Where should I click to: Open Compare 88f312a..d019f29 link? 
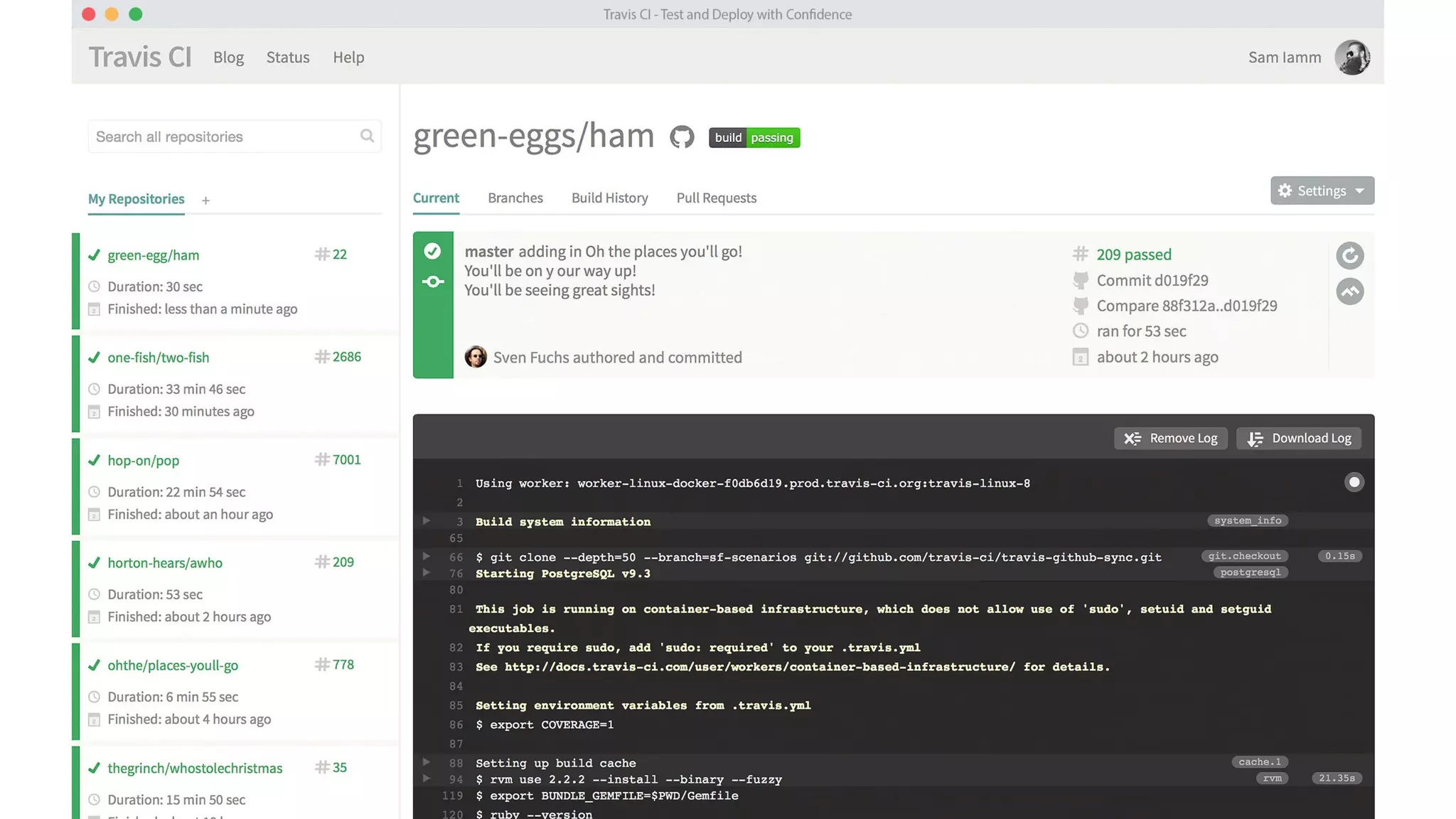pyautogui.click(x=1186, y=306)
